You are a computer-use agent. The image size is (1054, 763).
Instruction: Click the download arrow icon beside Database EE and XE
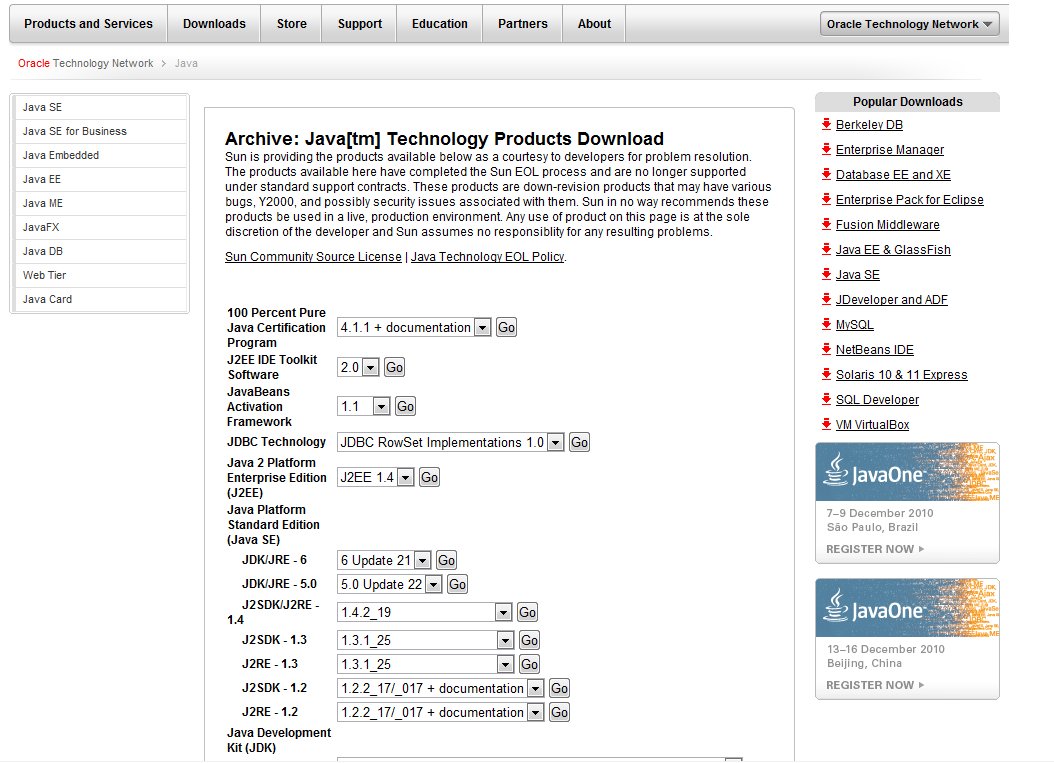click(826, 173)
